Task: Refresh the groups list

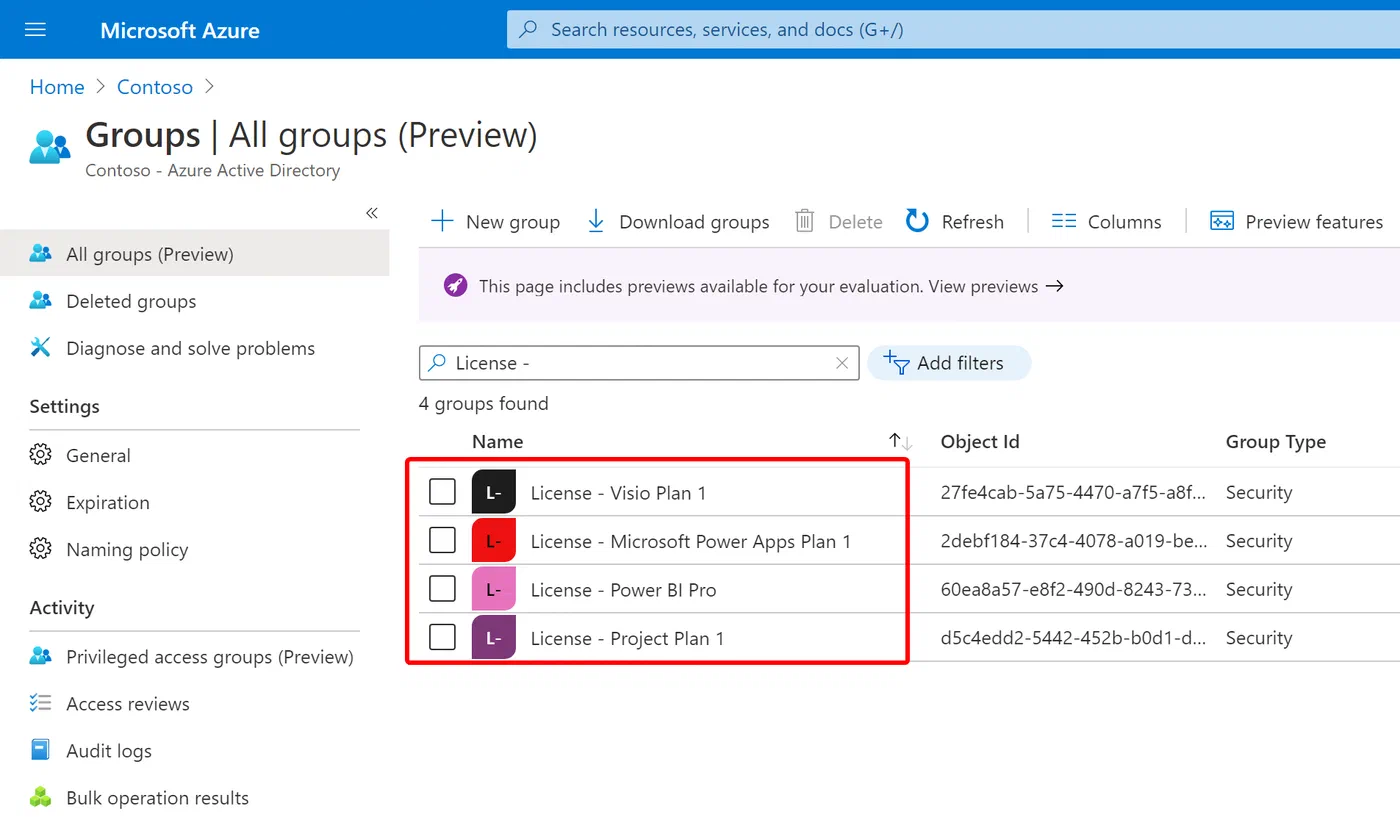Action: 955,222
